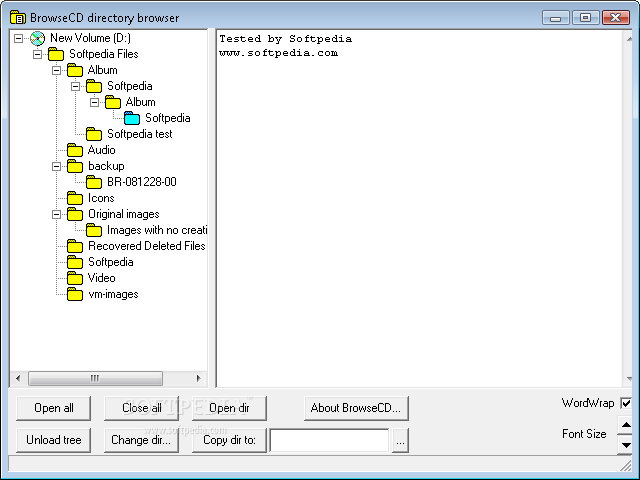Select the Softpedia folder below Recovered Deleted Files
The image size is (640, 480).
pyautogui.click(x=111, y=262)
